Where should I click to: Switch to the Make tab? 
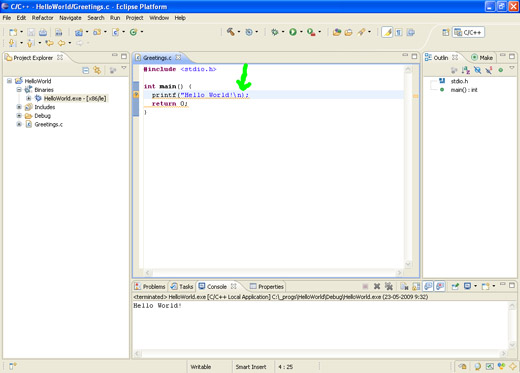click(482, 58)
